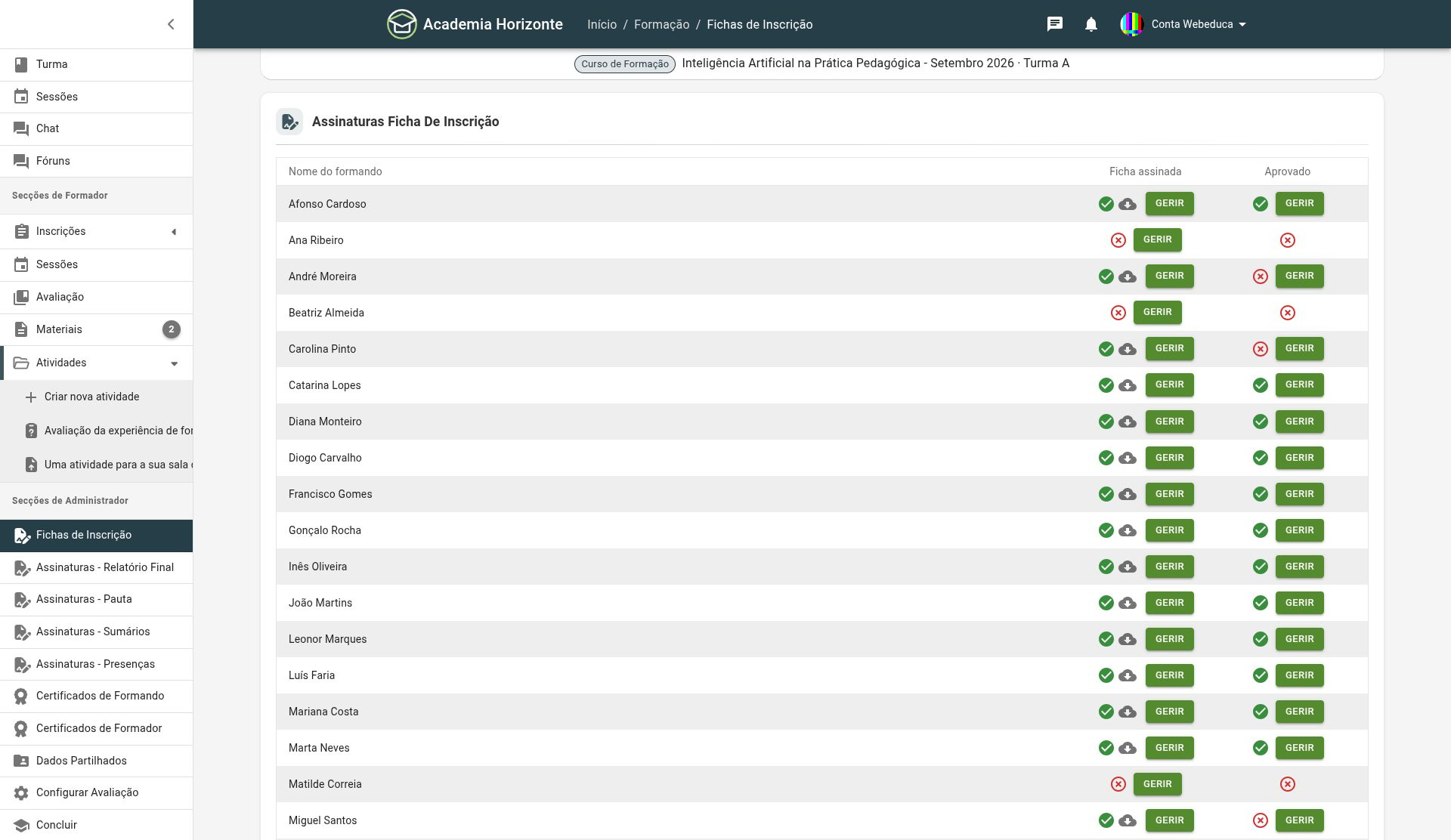1451x840 pixels.
Task: Click the user avatar in the header
Action: click(x=1131, y=24)
